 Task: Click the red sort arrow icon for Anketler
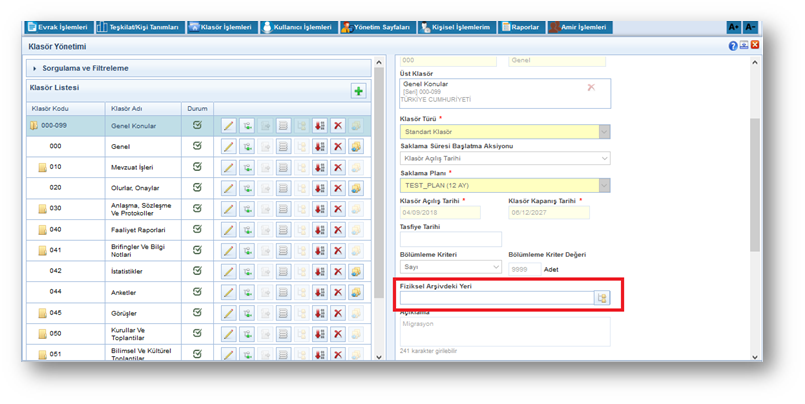[x=320, y=293]
